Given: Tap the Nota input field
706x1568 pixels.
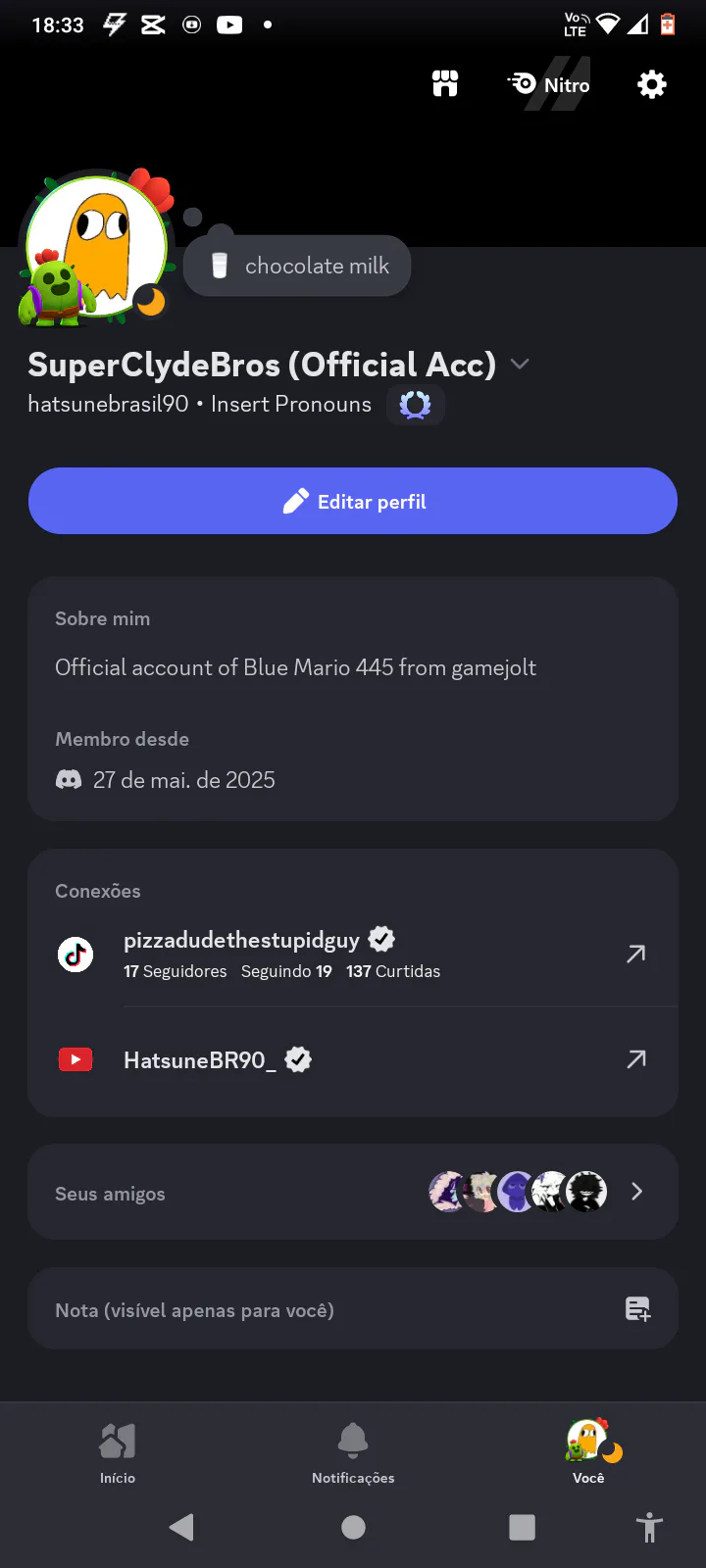Looking at the screenshot, I should click(x=353, y=1309).
